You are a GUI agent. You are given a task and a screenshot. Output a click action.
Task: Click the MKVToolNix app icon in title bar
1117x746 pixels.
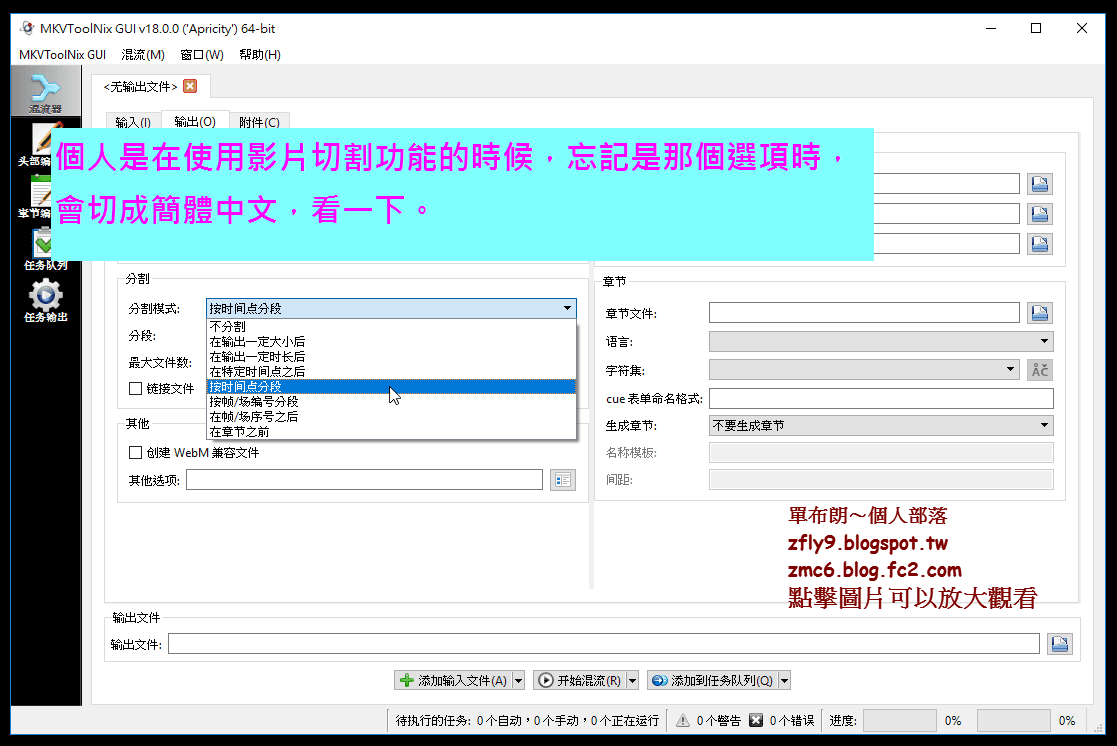(x=27, y=29)
